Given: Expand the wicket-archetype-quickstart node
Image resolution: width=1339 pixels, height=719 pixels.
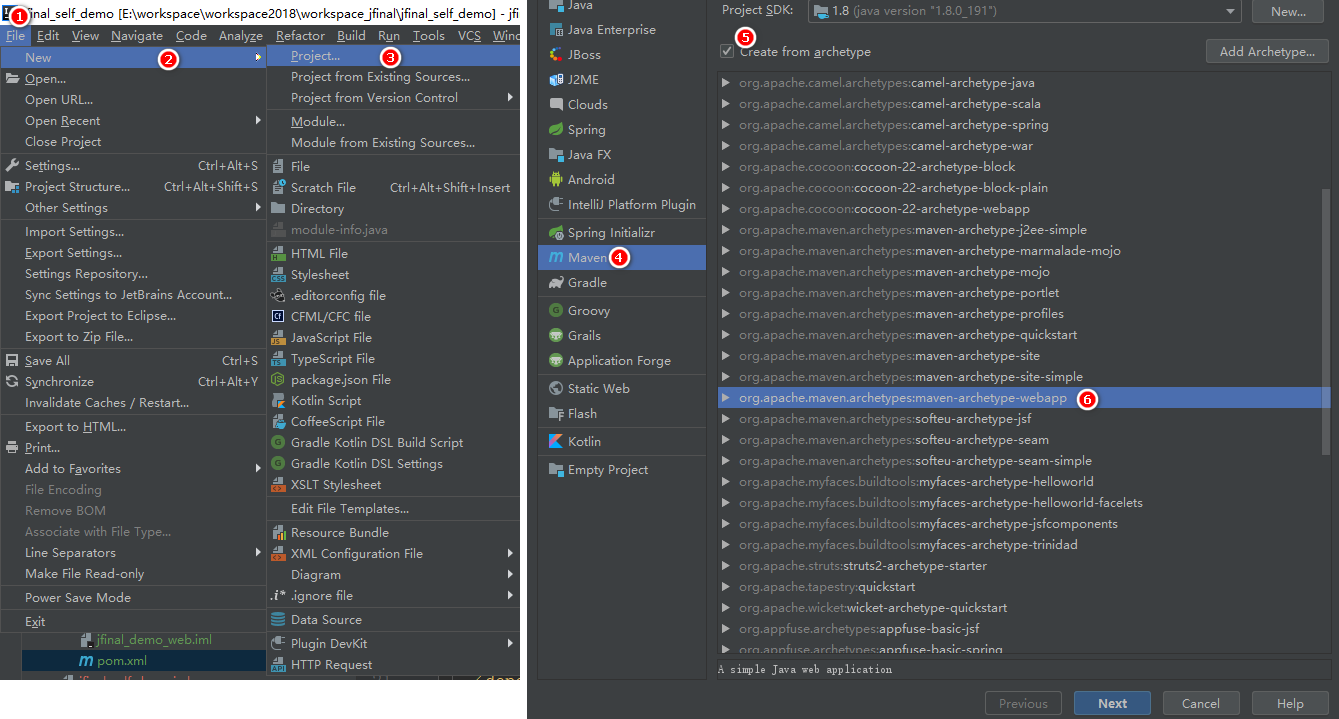Looking at the screenshot, I should (x=726, y=608).
